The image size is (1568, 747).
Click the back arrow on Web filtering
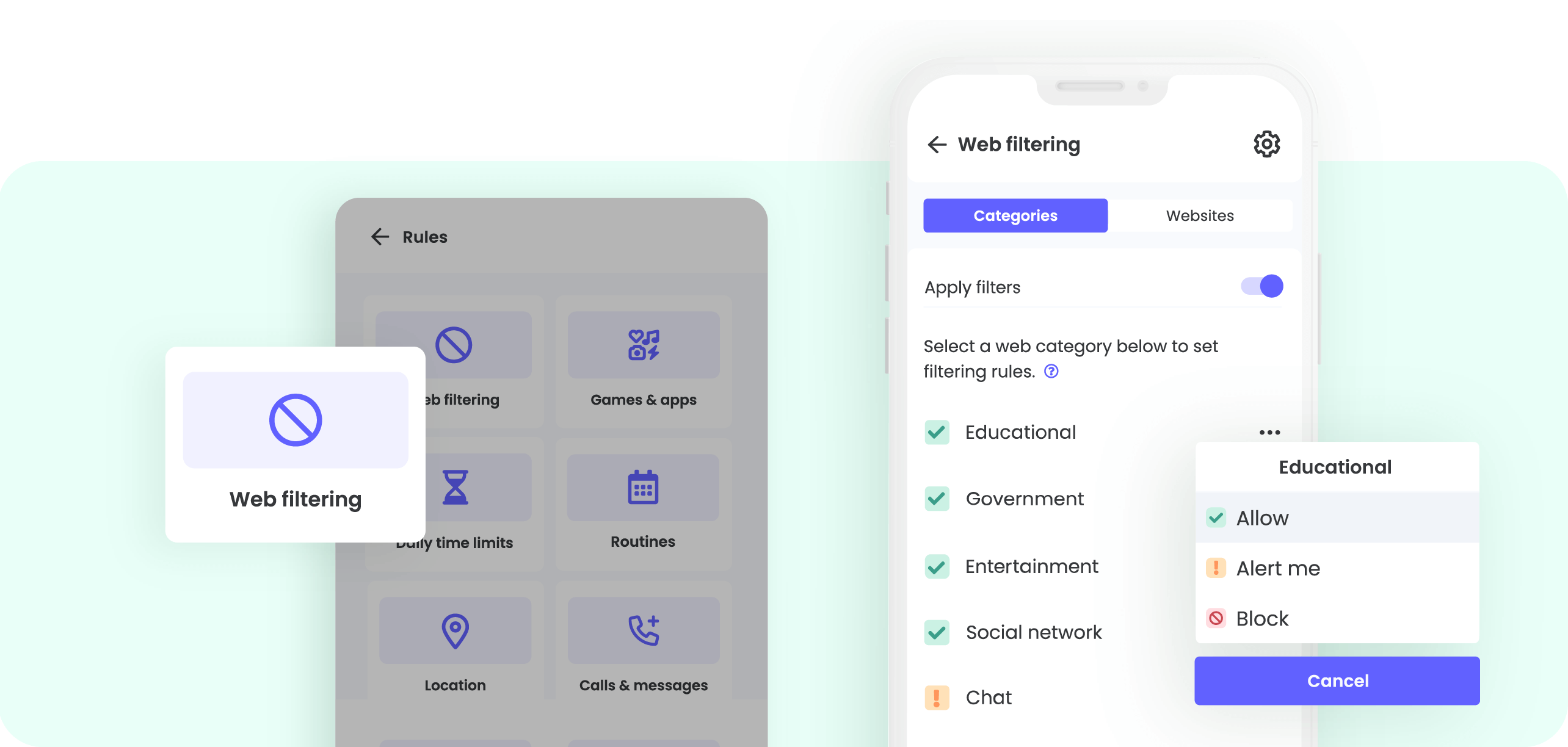pyautogui.click(x=937, y=143)
